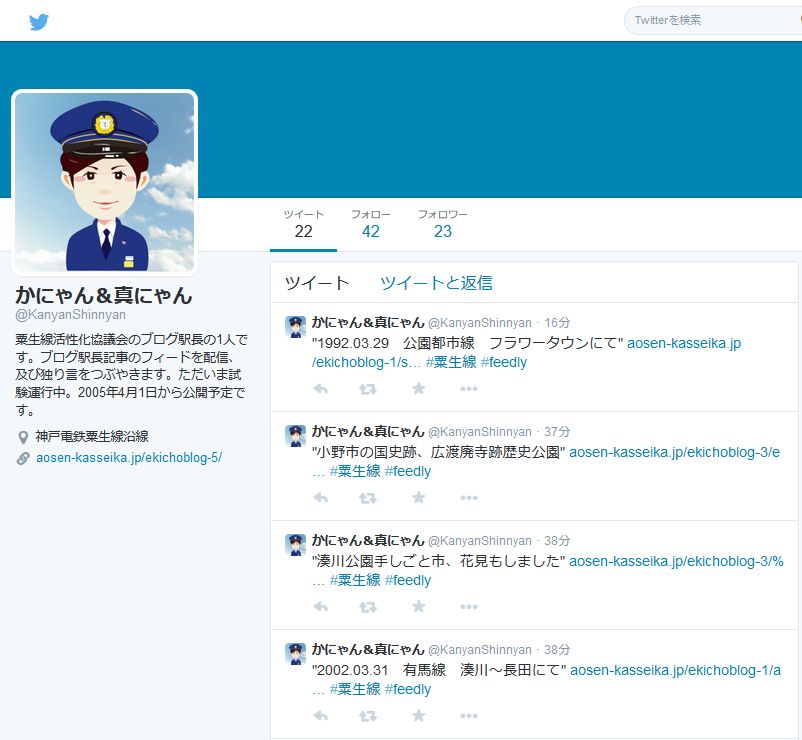Click the Twitter bird logo
The height and width of the screenshot is (740, 802).
38,22
